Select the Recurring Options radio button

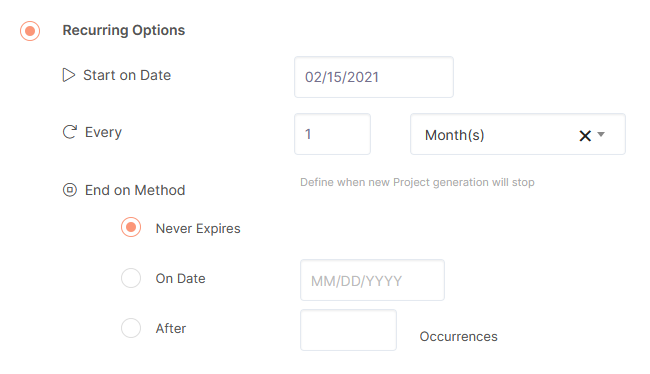tap(30, 31)
